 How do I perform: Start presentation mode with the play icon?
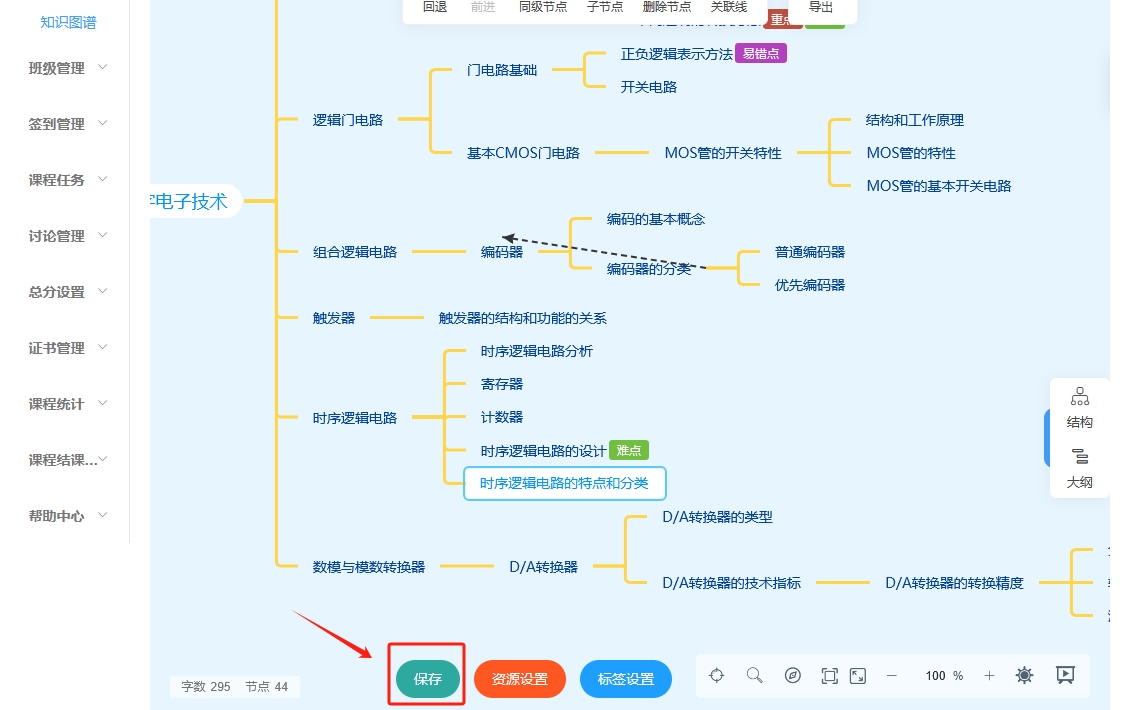tap(1065, 676)
